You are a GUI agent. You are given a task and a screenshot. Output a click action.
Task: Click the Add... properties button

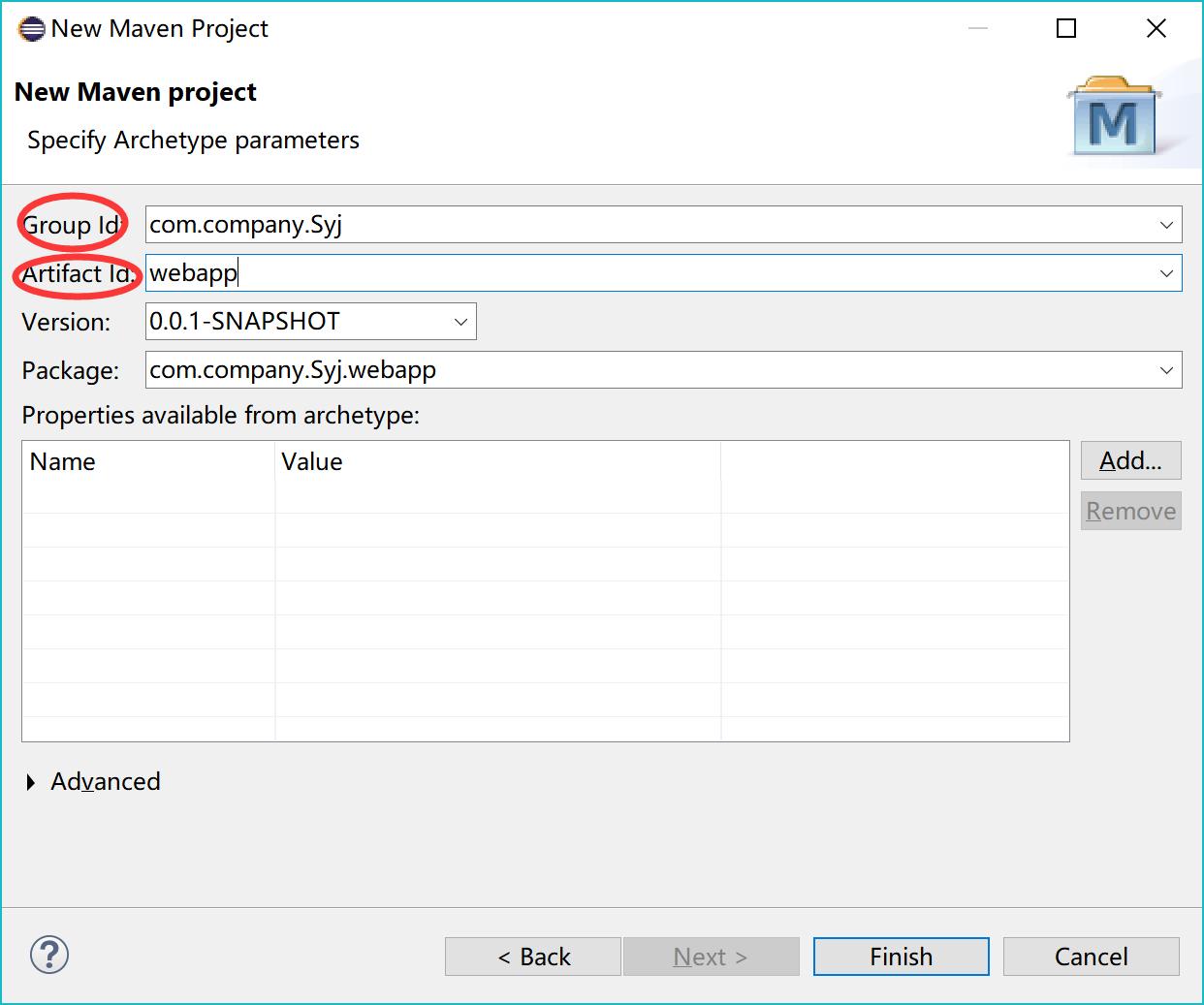pyautogui.click(x=1131, y=460)
